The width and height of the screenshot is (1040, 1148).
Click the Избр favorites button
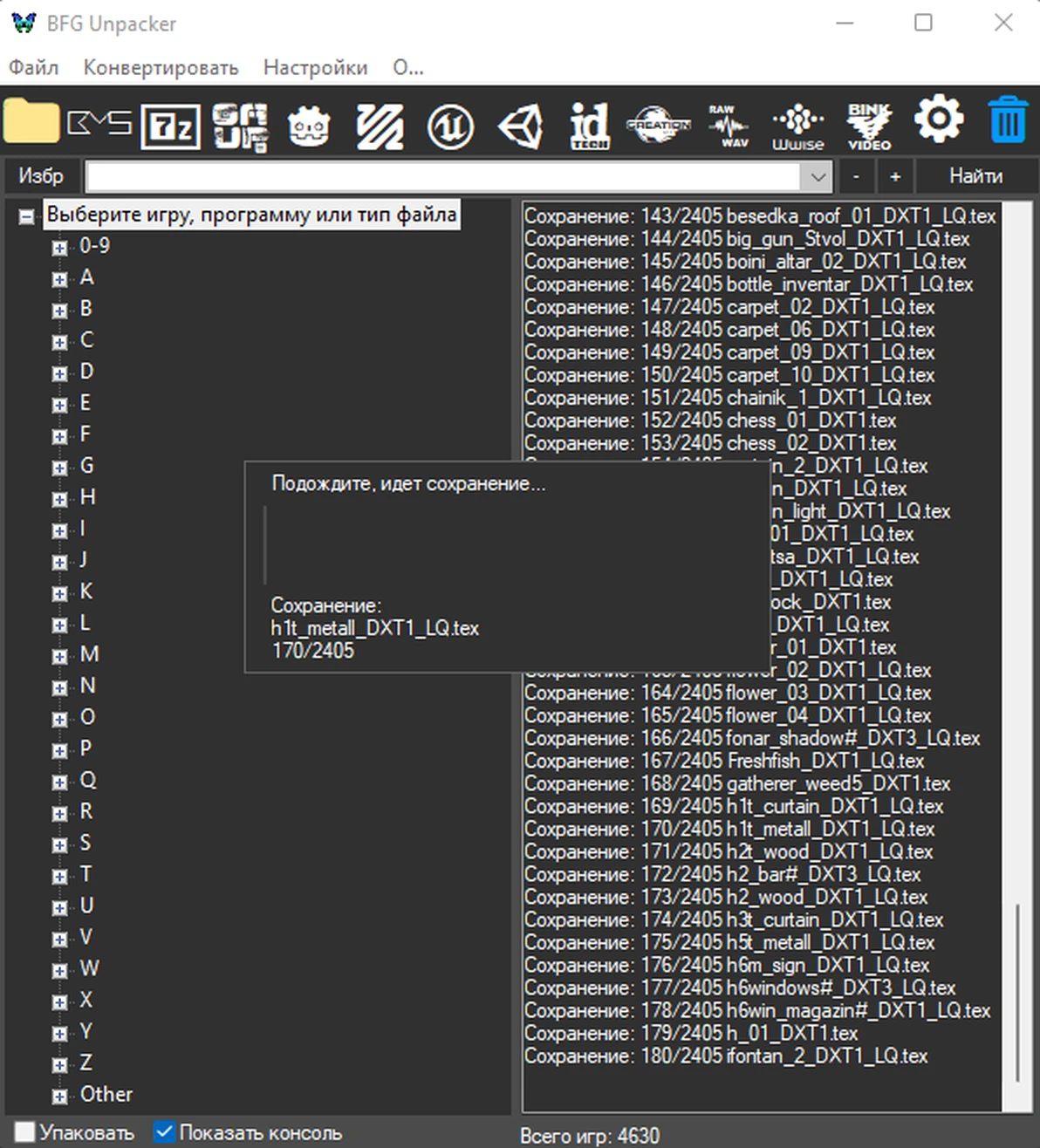pyautogui.click(x=41, y=176)
